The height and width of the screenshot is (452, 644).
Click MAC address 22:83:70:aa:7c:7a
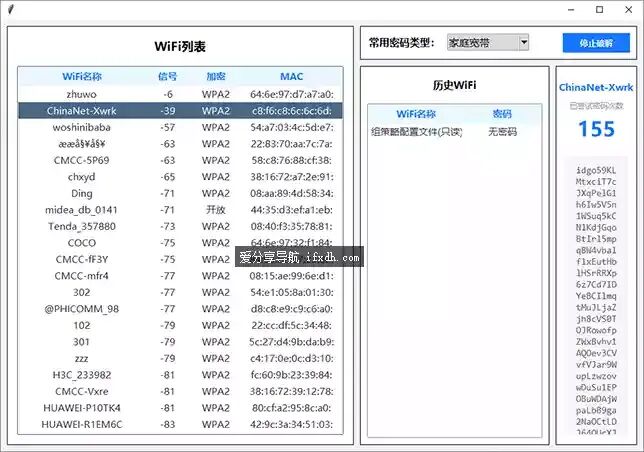(x=292, y=144)
